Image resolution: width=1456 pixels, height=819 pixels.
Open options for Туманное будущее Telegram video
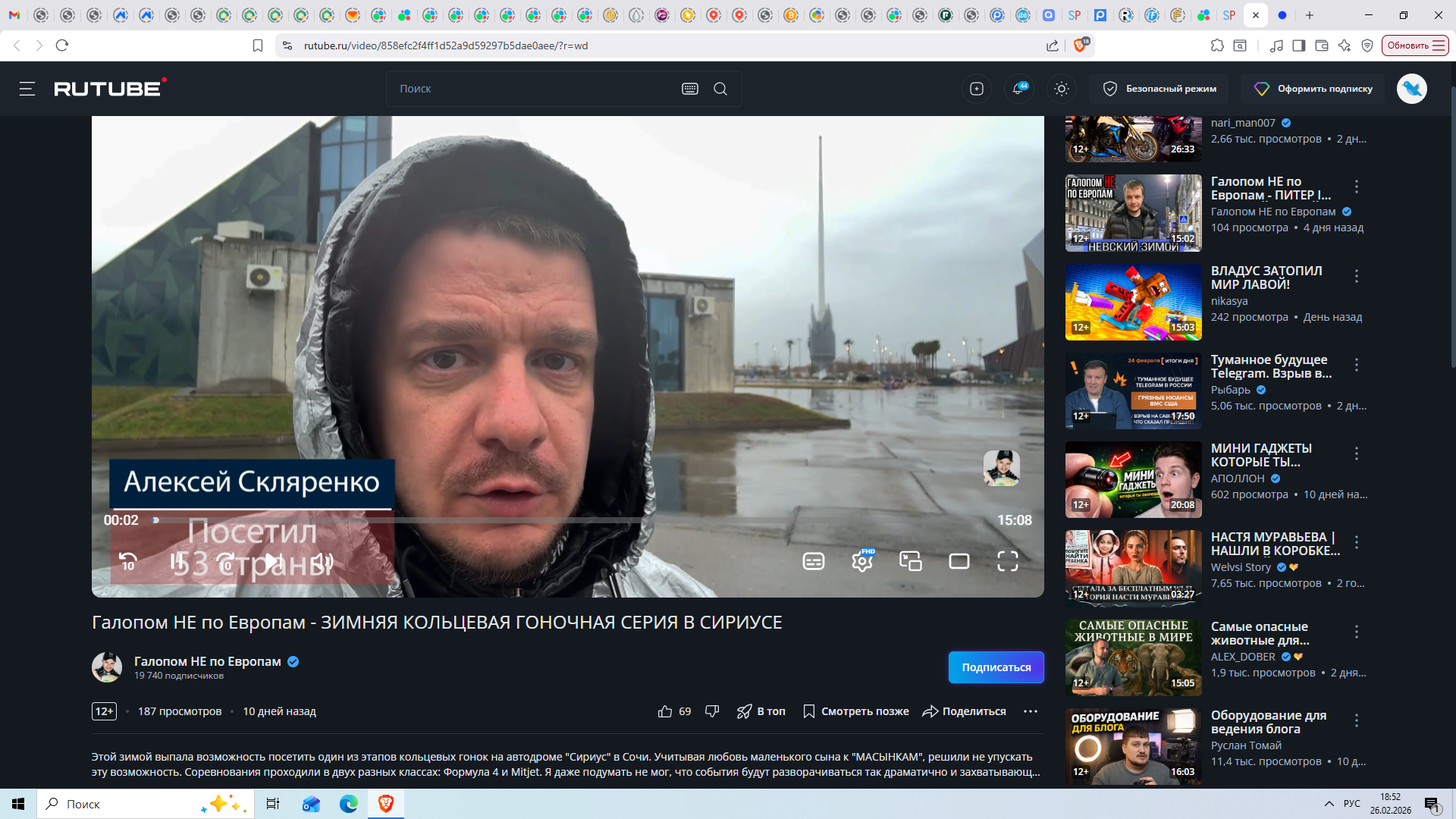pyautogui.click(x=1357, y=365)
